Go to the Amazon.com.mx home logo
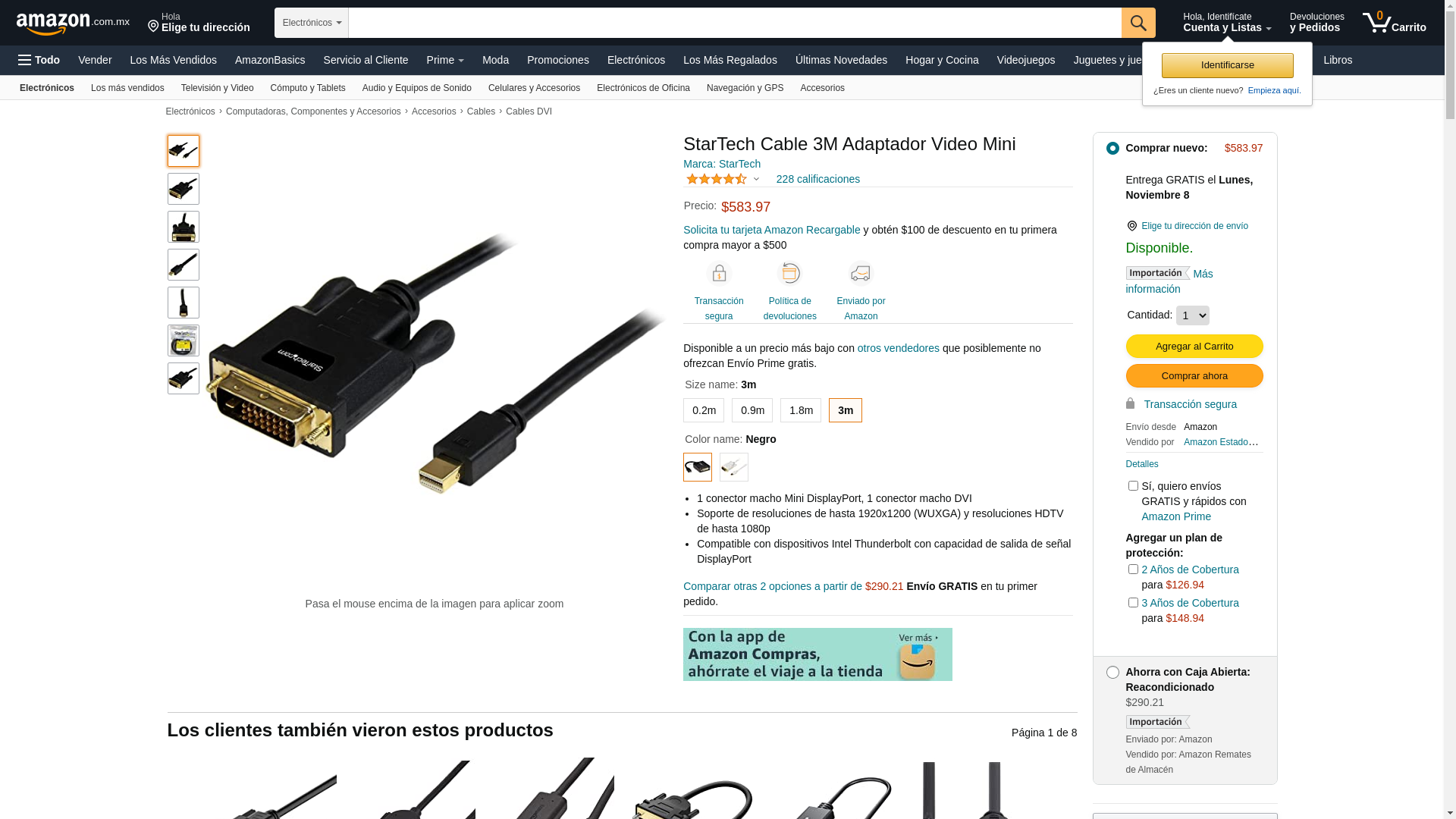Screen dimensions: 1456x819 coord(73,23)
